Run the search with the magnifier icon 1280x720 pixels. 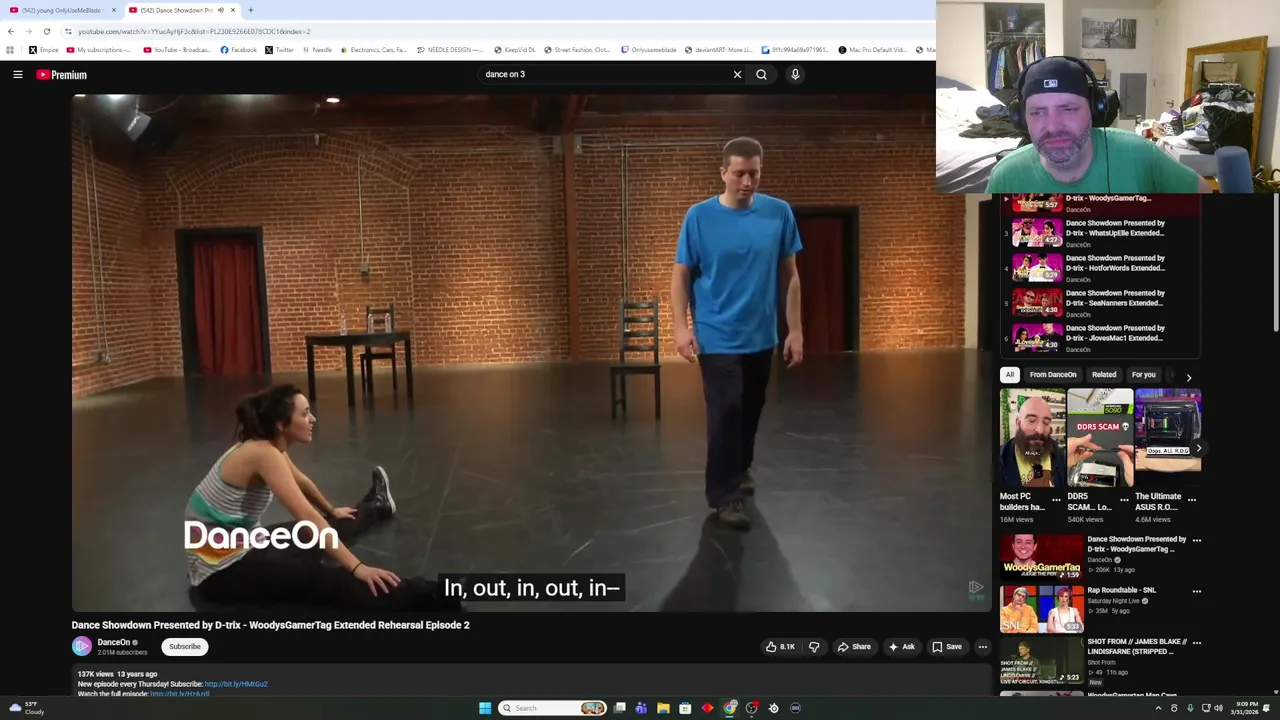tap(761, 74)
